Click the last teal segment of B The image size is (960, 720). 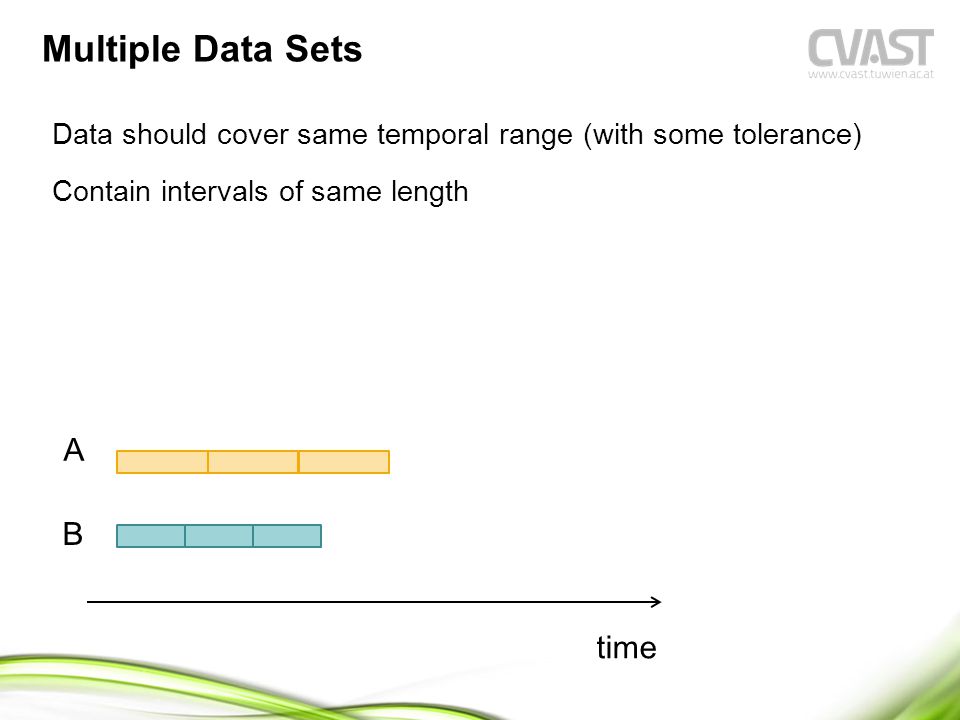click(287, 536)
